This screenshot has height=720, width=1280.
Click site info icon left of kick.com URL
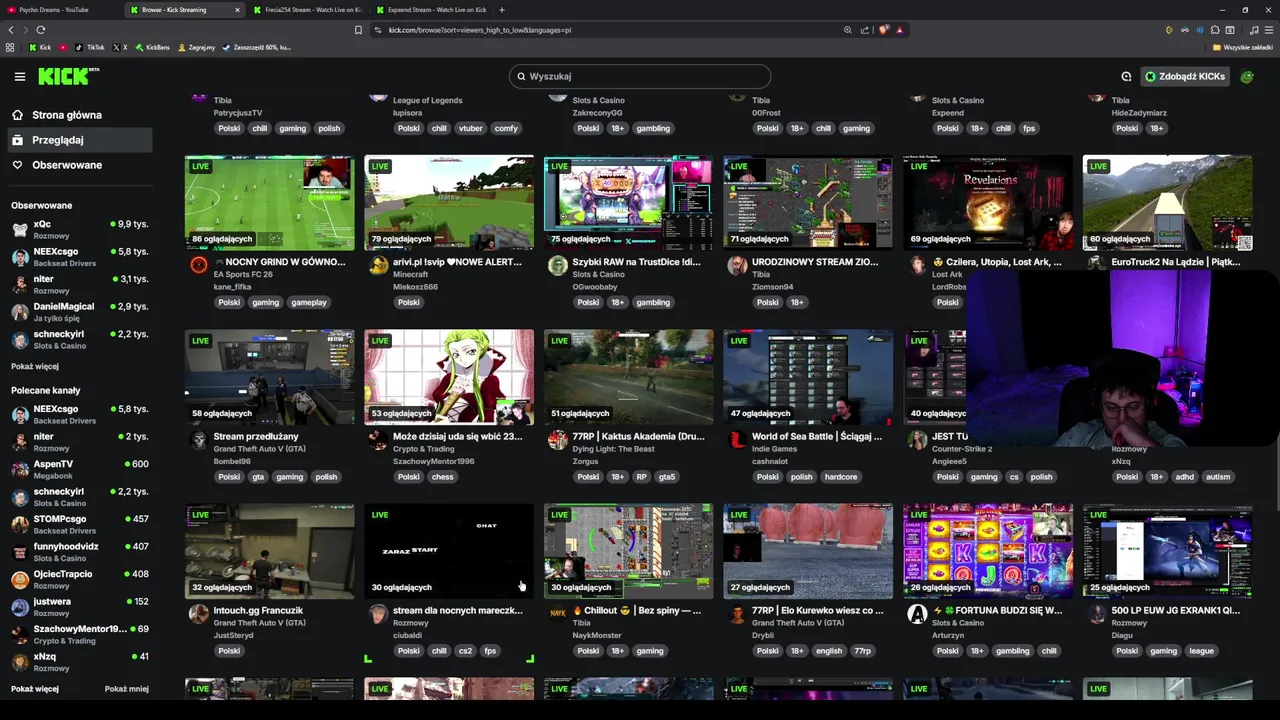coord(378,30)
